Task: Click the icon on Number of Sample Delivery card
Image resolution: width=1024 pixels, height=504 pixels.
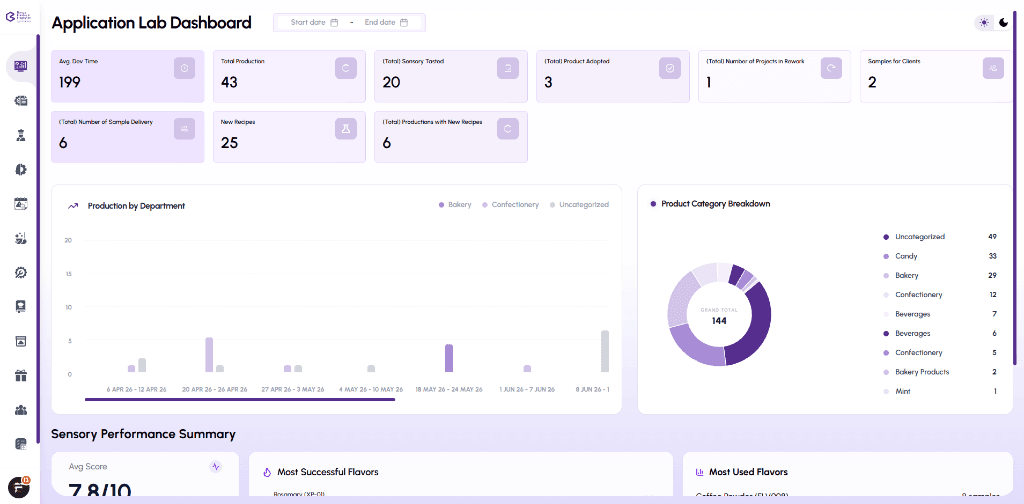Action: [184, 129]
